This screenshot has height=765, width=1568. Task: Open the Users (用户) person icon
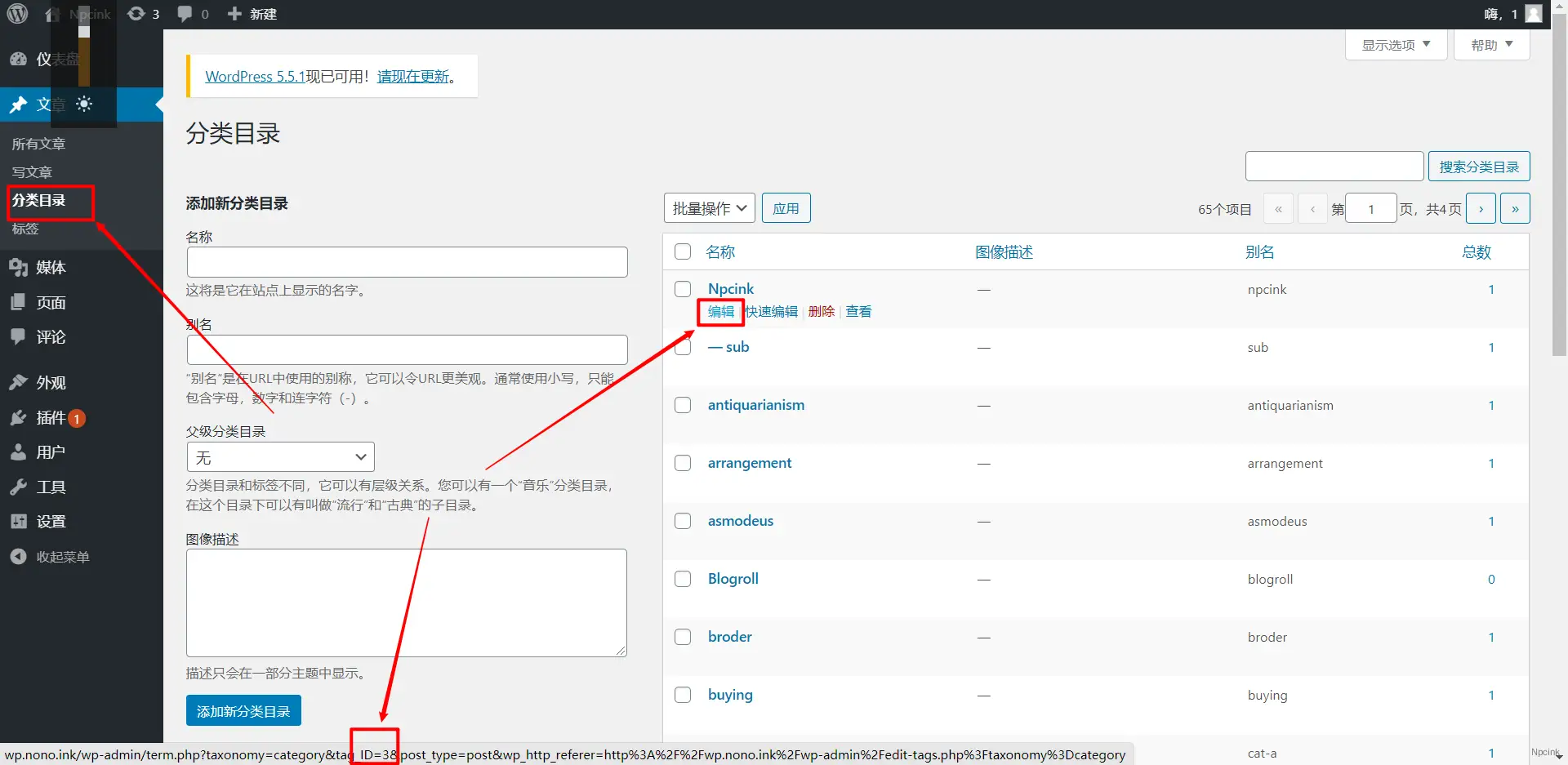(x=18, y=451)
